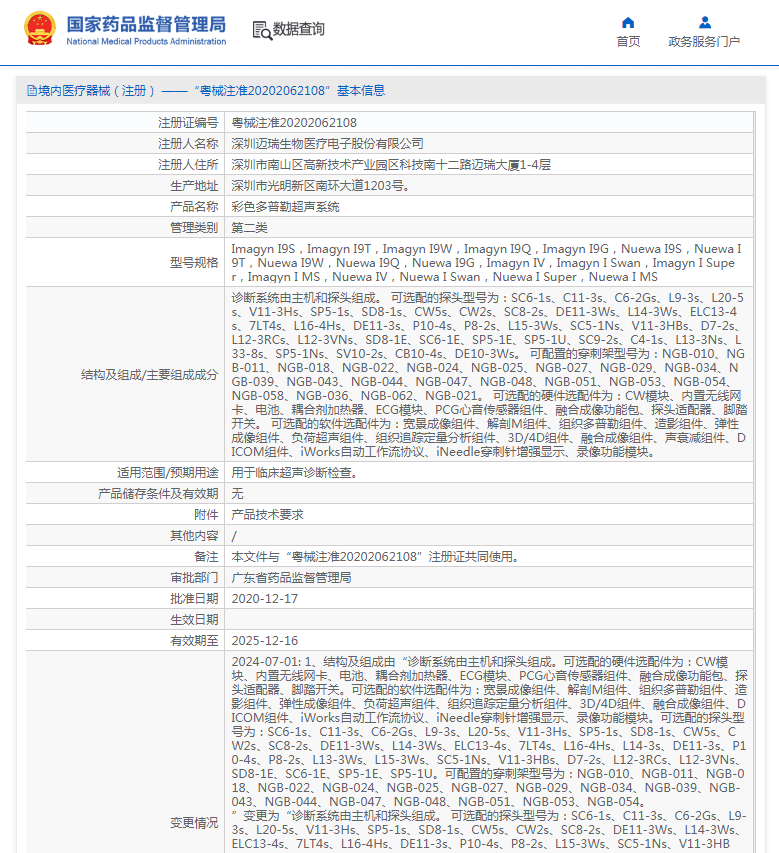Click the document icon before 境内医疗器械
Screen dimensions: 779x853
point(31,91)
